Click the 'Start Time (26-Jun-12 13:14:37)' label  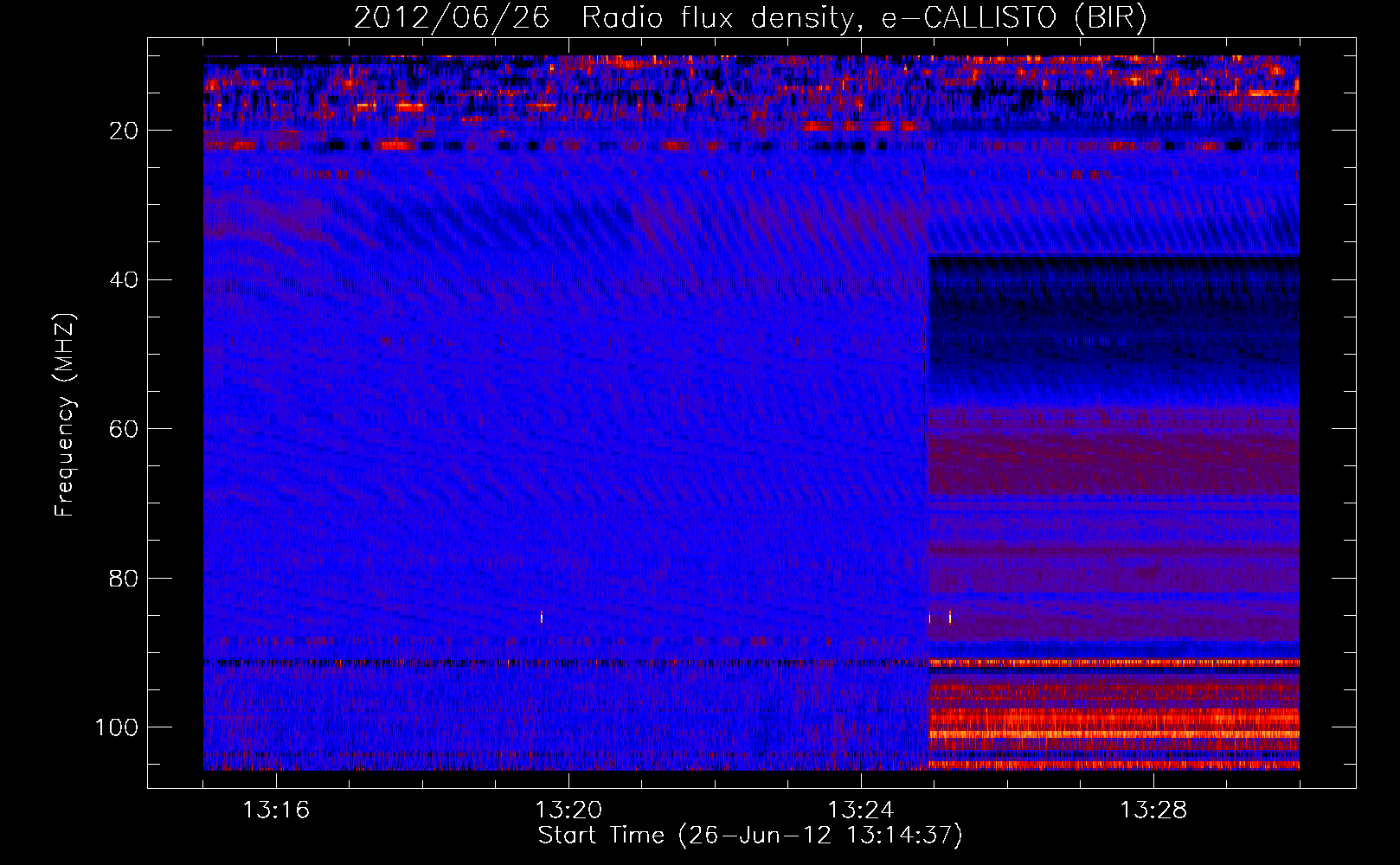tap(750, 836)
